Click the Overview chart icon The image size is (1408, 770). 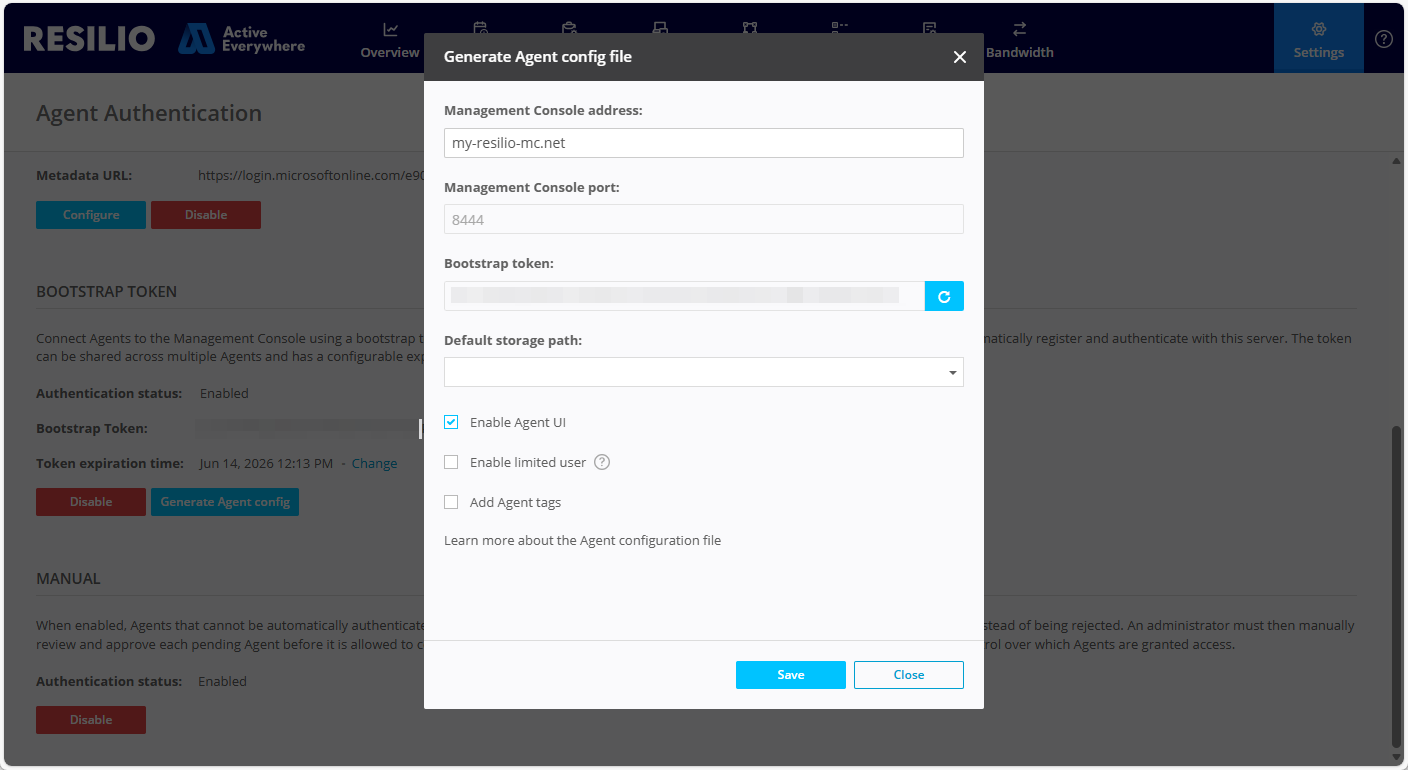[x=390, y=29]
